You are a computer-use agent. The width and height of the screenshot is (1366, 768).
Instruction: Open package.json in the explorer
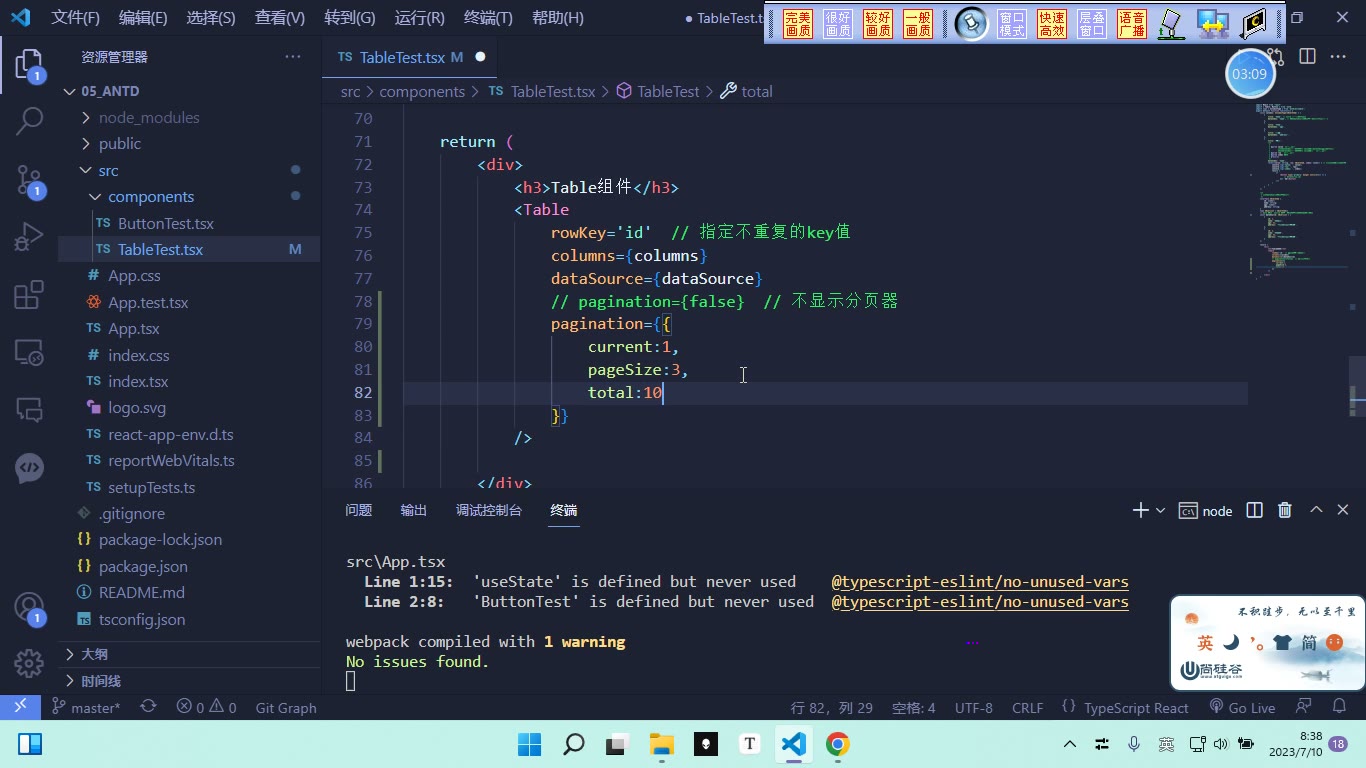(143, 566)
